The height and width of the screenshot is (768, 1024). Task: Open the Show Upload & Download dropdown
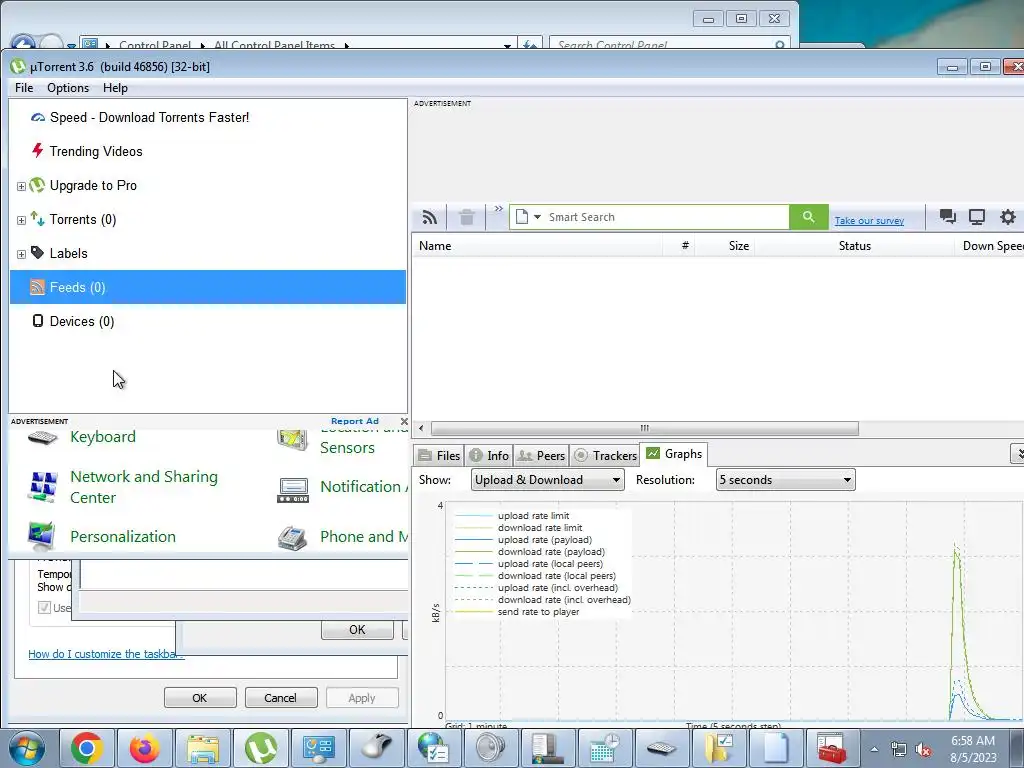547,480
